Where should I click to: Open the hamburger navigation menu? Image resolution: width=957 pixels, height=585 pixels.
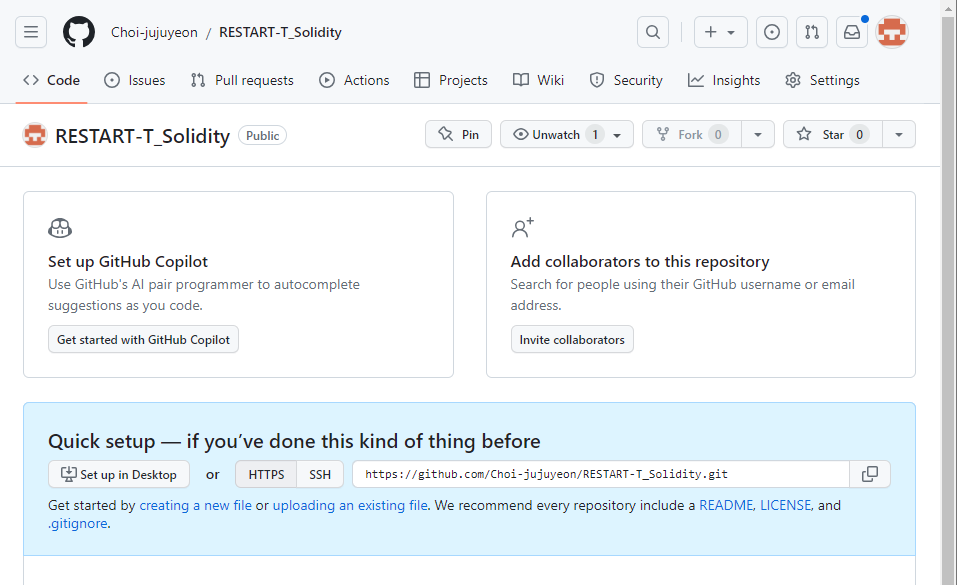coord(31,32)
